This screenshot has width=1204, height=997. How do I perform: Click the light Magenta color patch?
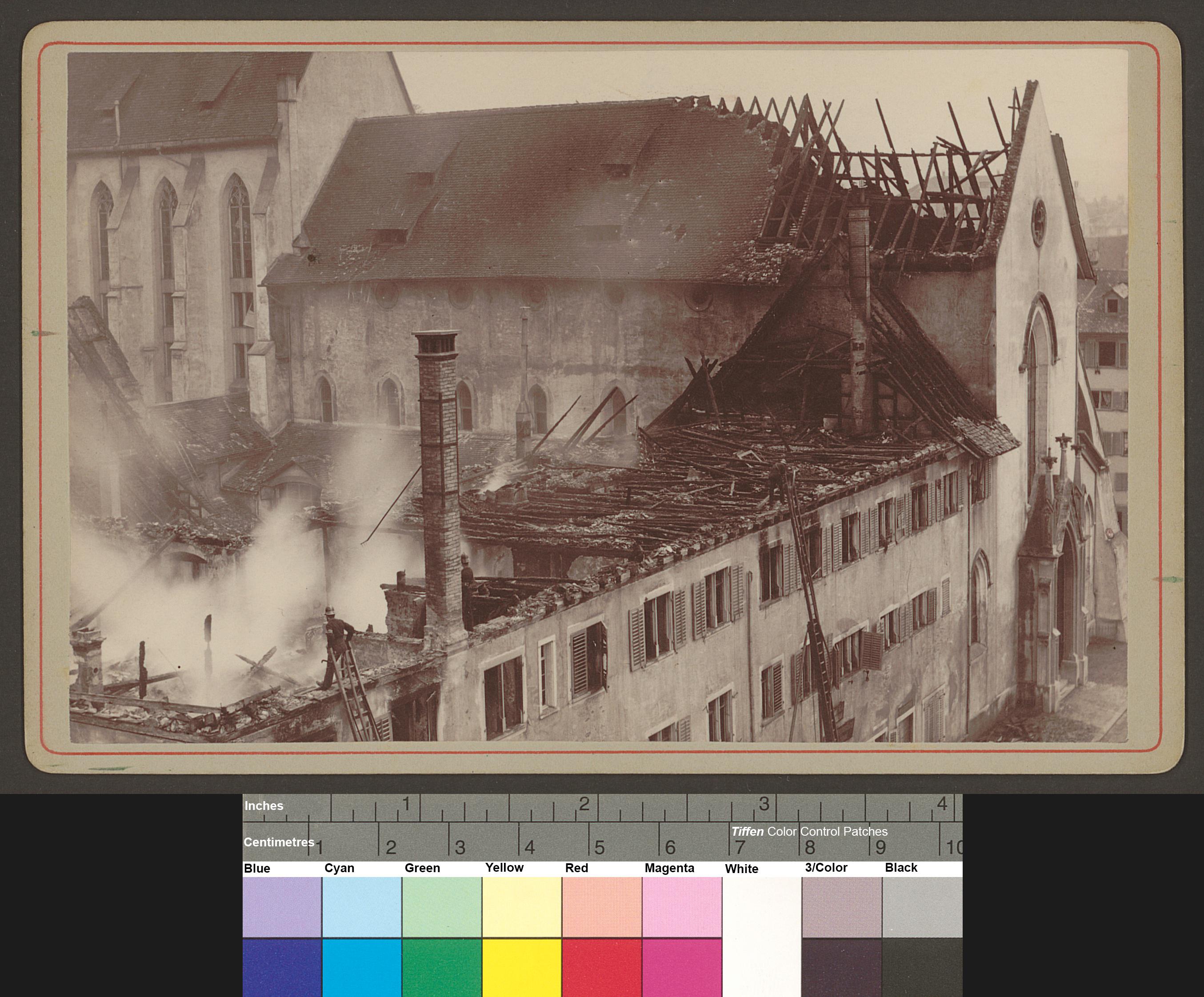click(682, 906)
